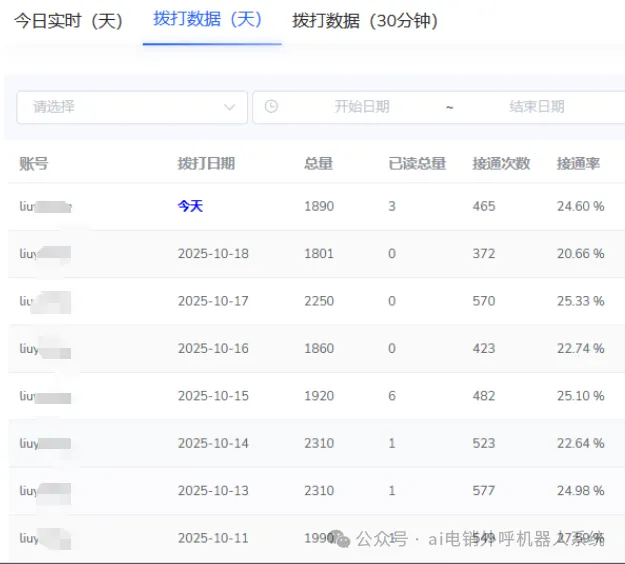625x564 pixels.
Task: Click account name in the 2025-10-16 row
Action: [45, 349]
